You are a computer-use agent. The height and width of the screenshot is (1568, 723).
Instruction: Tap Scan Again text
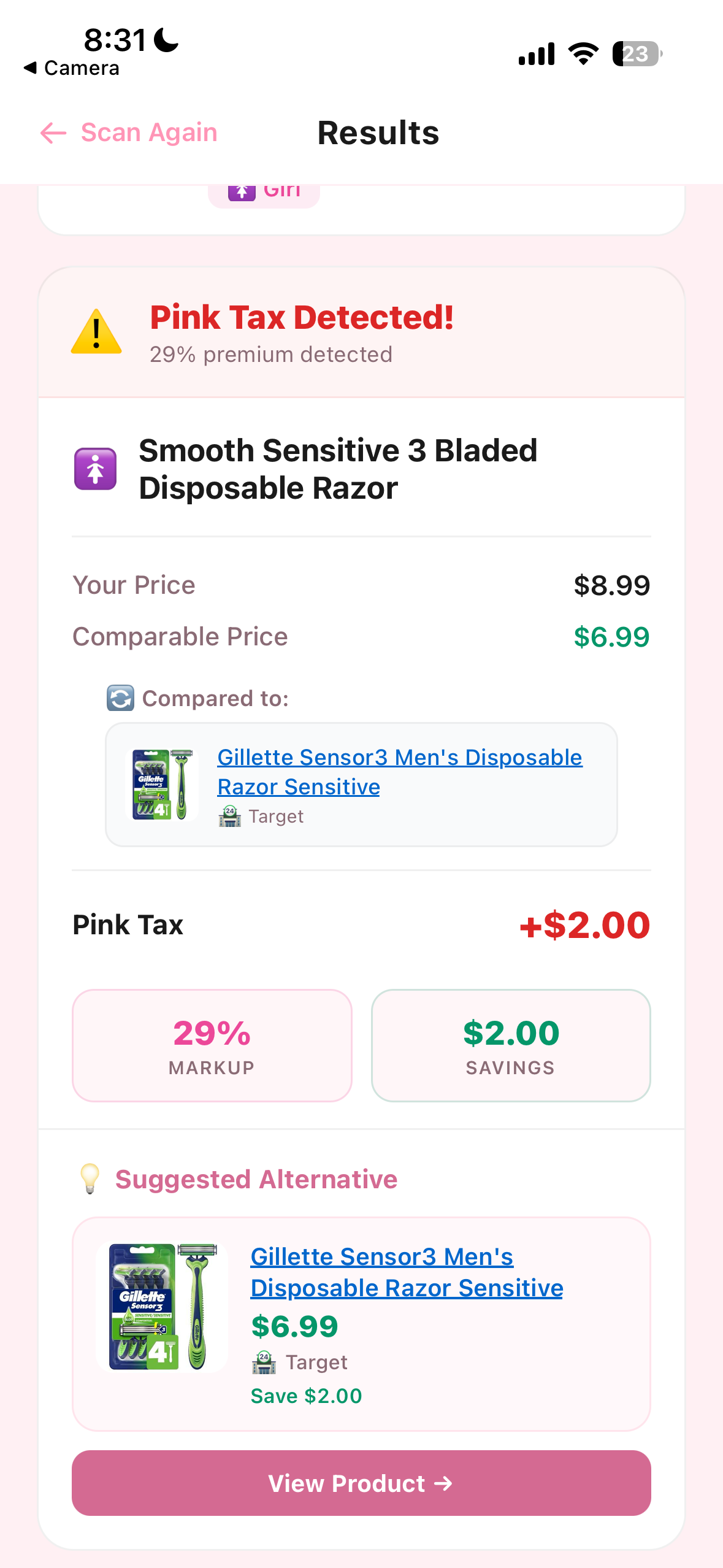149,133
